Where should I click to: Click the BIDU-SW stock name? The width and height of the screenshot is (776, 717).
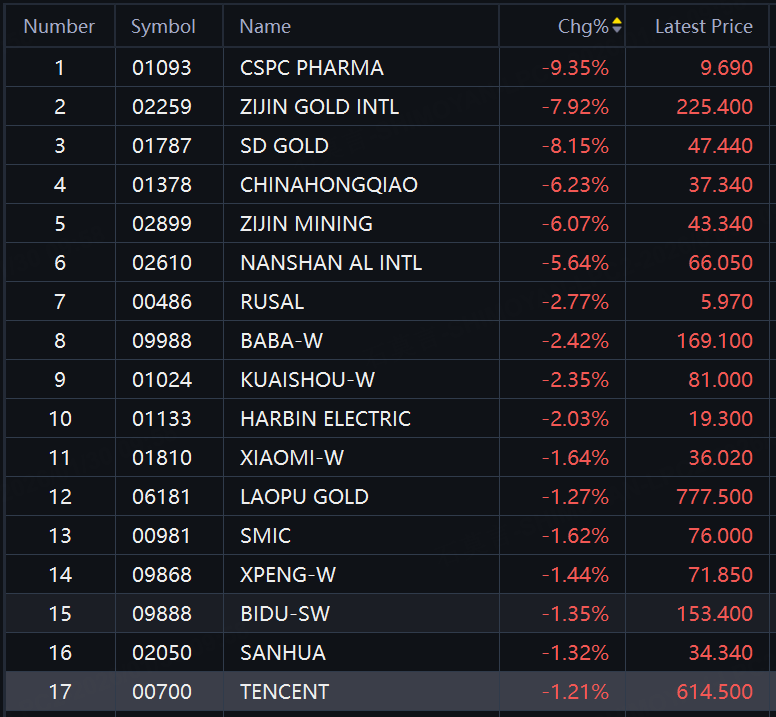(284, 614)
